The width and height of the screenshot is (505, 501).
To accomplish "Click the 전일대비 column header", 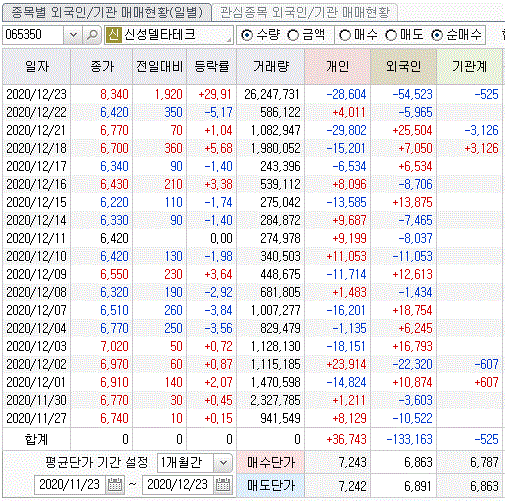I will (160, 66).
